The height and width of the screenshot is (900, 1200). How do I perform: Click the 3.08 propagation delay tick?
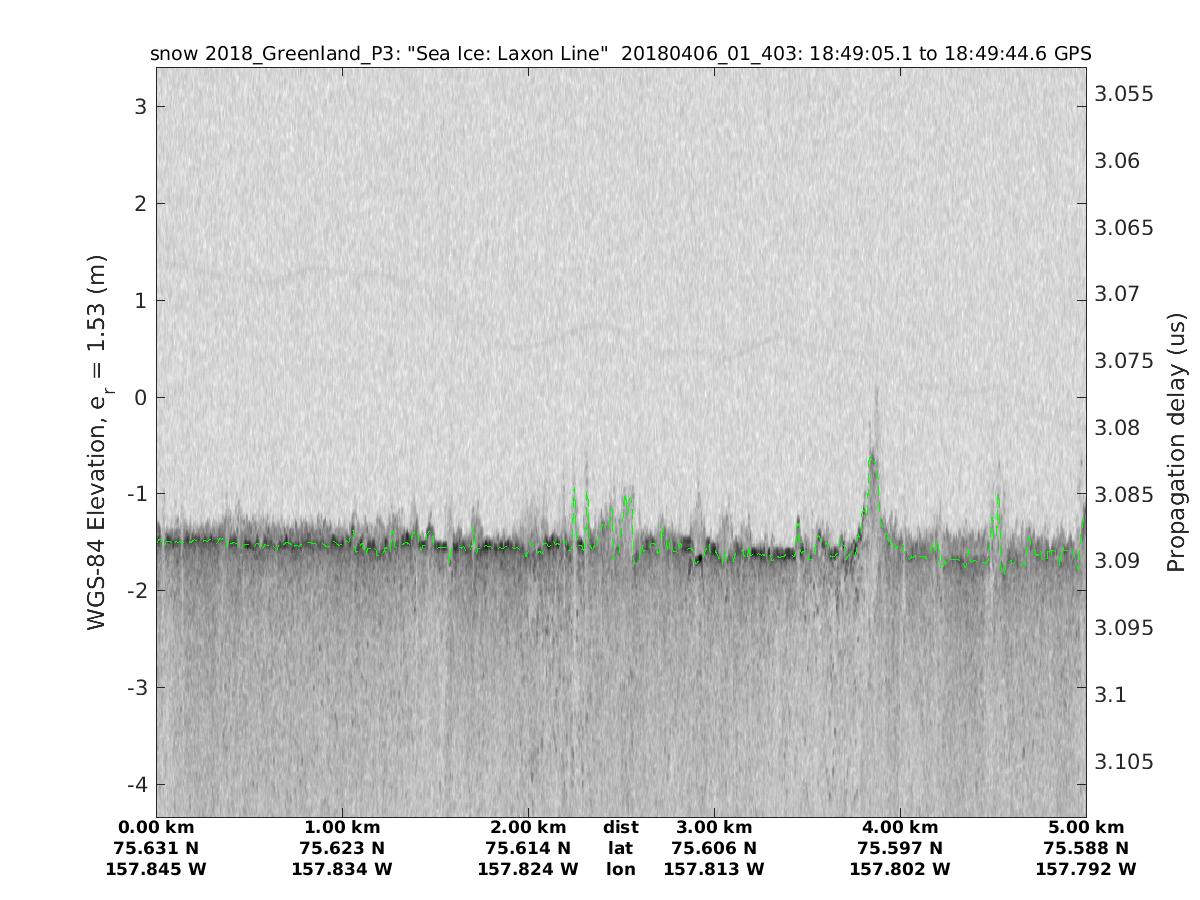click(1119, 428)
